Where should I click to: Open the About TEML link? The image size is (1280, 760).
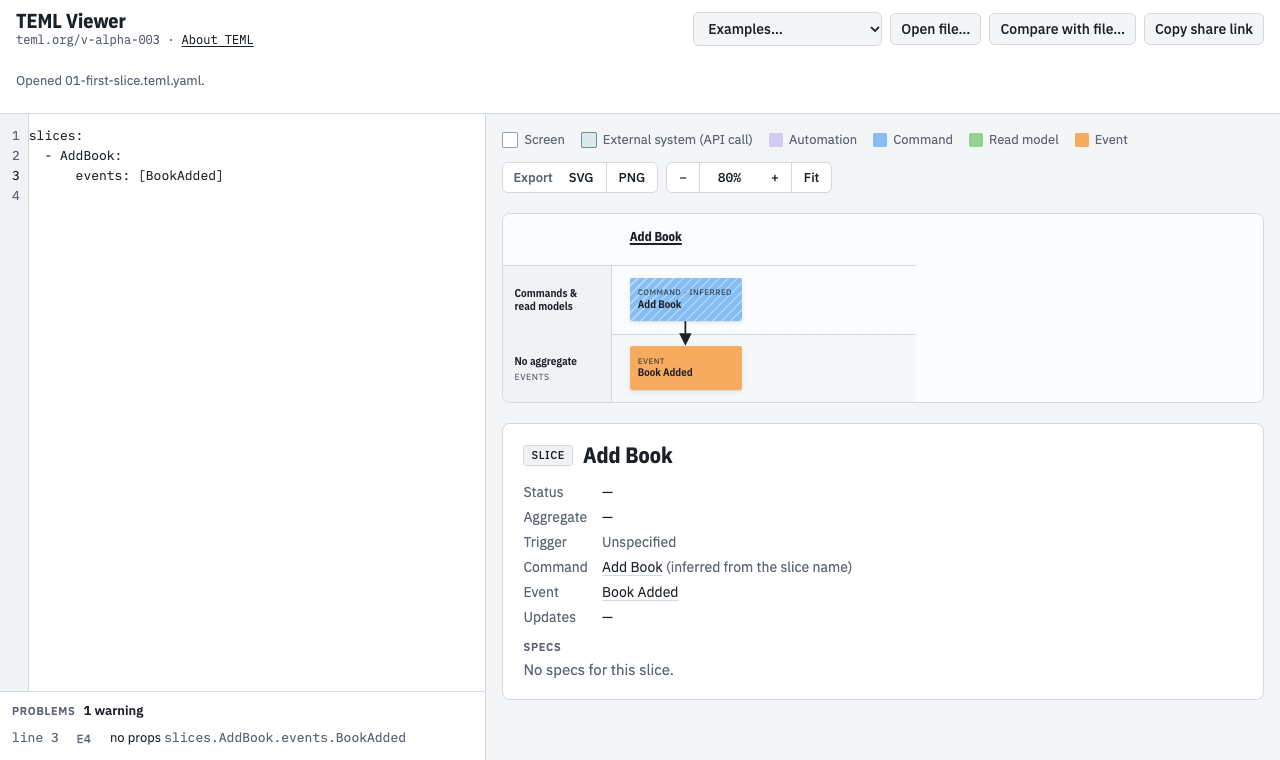(x=217, y=40)
